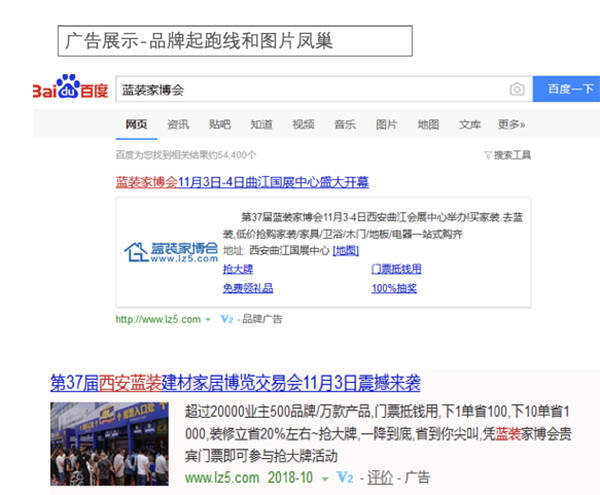Screen dimensions: 600x495
Task: Expand dropdown arrow beside http://www.lz5.com
Action: (208, 319)
